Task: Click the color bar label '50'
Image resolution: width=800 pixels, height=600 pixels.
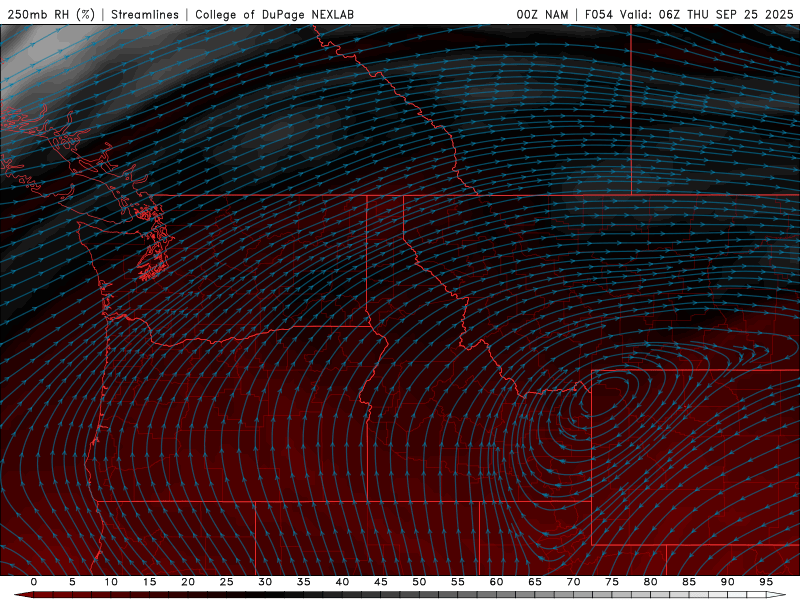Action: (x=419, y=582)
